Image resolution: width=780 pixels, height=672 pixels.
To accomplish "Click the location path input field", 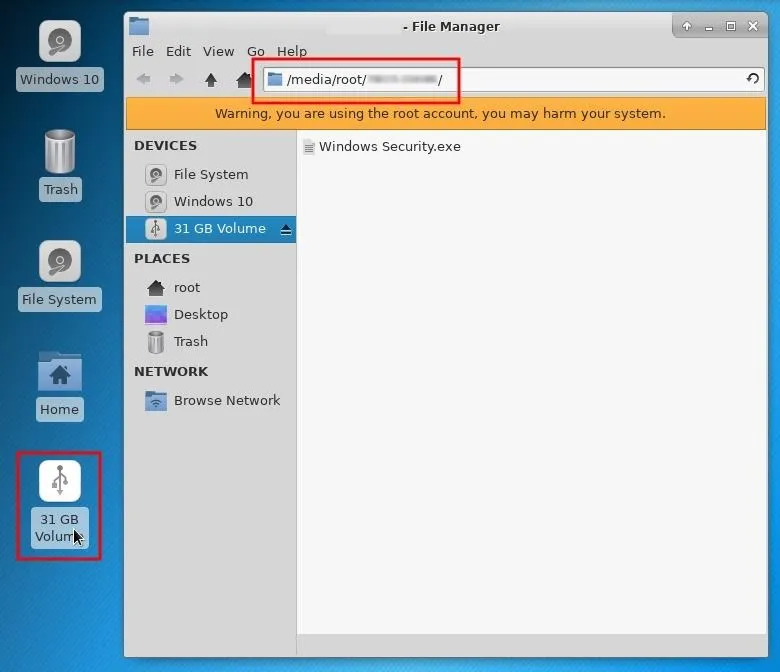I will (513, 79).
